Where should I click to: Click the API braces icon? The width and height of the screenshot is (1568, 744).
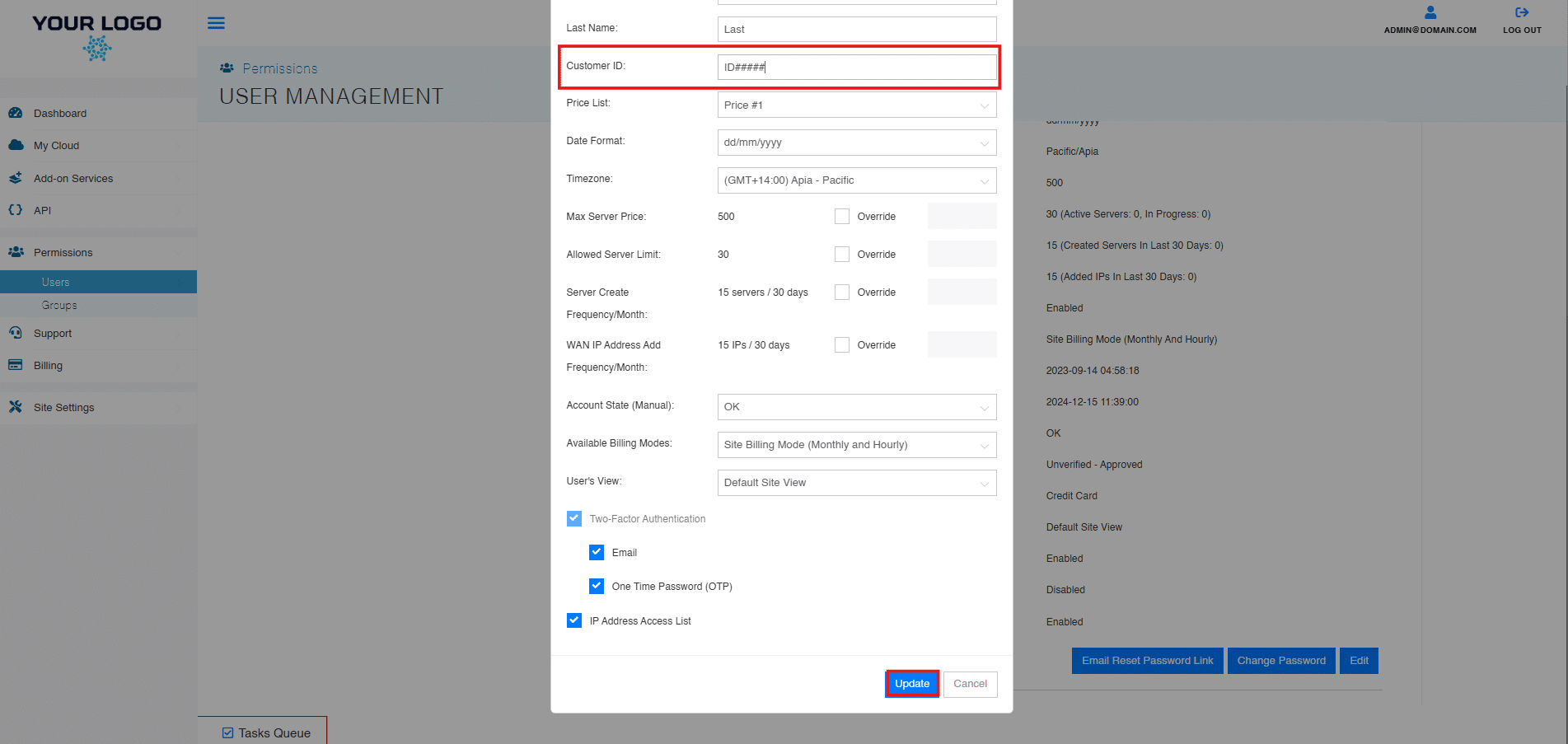click(16, 210)
